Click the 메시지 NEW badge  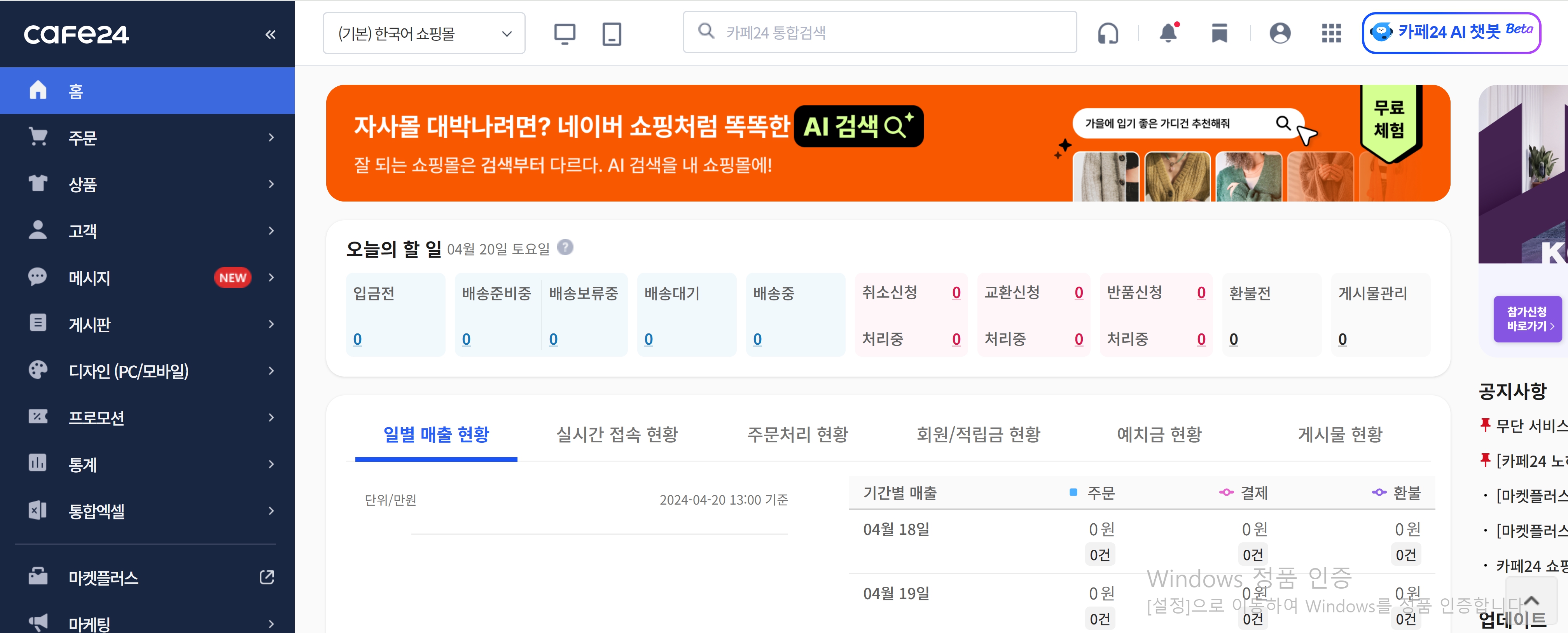click(232, 277)
